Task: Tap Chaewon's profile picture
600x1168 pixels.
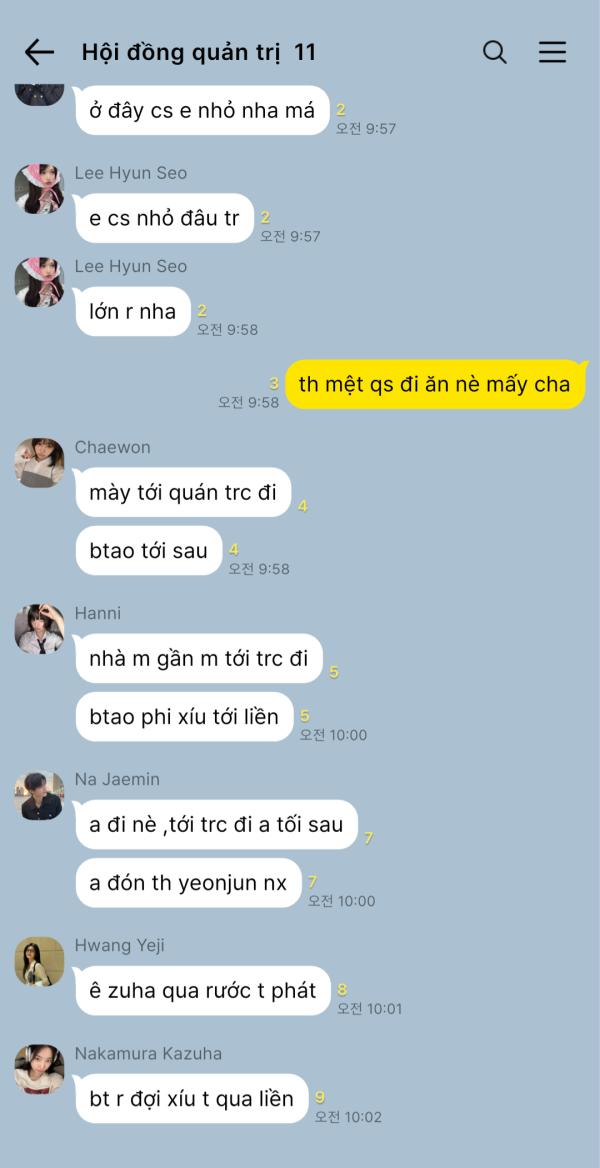Action: point(40,463)
